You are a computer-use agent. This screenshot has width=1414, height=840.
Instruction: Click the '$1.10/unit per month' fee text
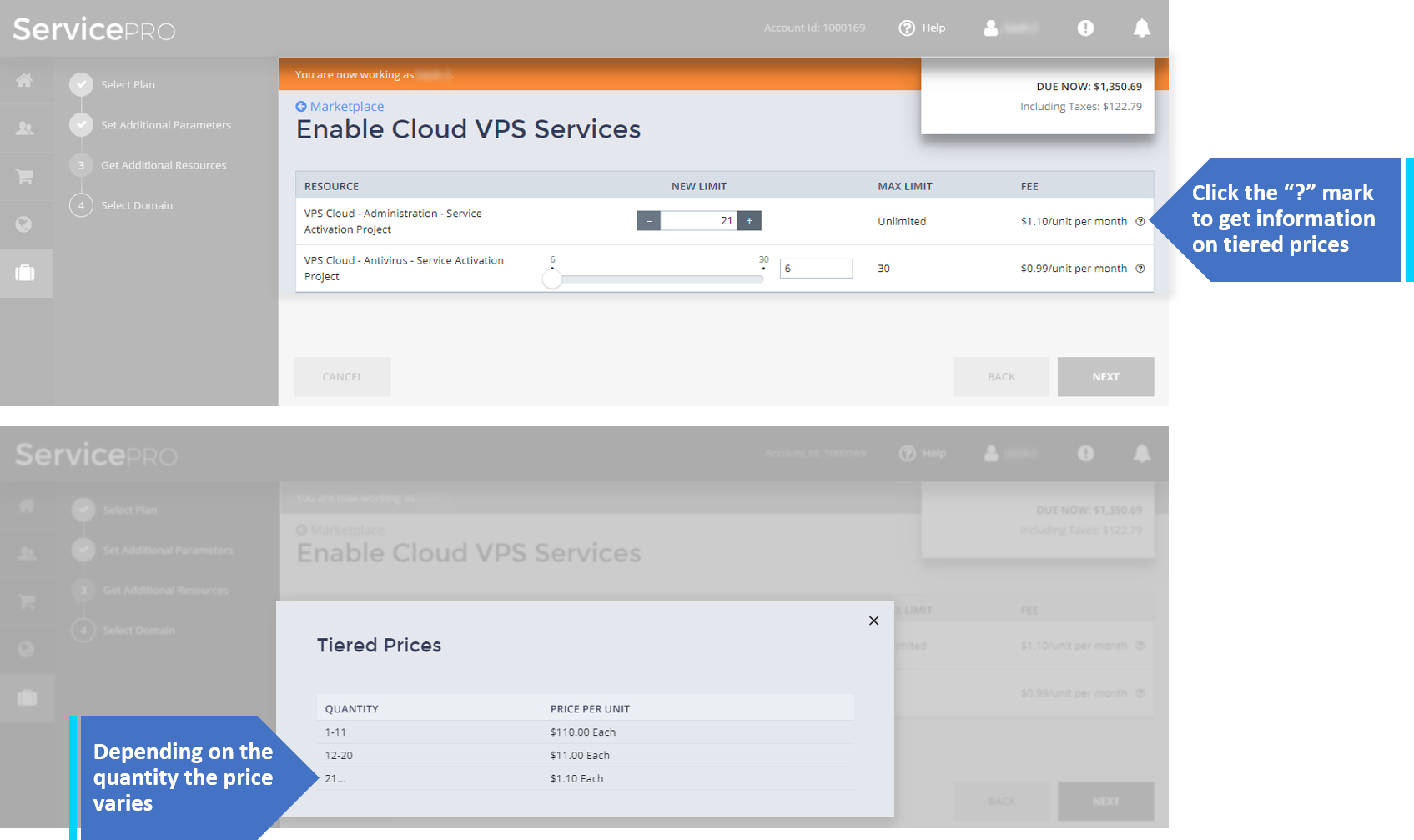coord(1074,221)
